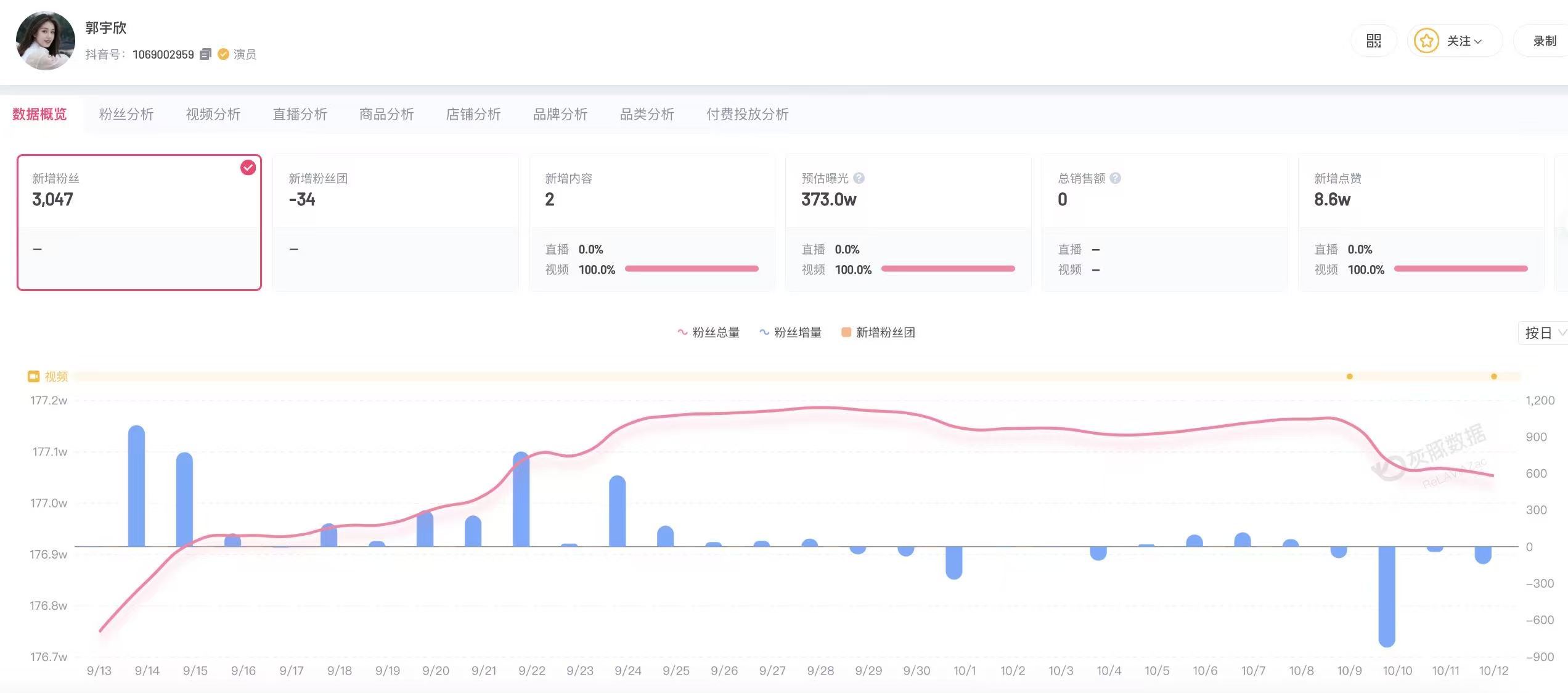Select the 新增点赞 metric card

pos(1421,223)
